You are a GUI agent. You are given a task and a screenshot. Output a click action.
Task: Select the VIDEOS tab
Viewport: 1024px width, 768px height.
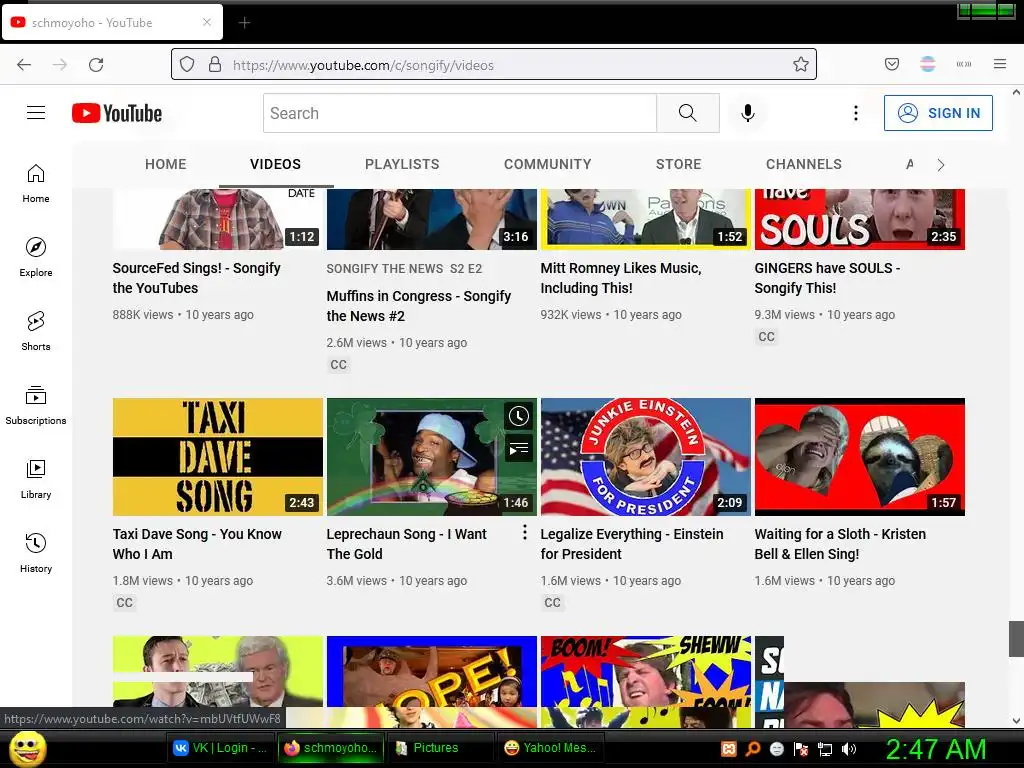276,164
